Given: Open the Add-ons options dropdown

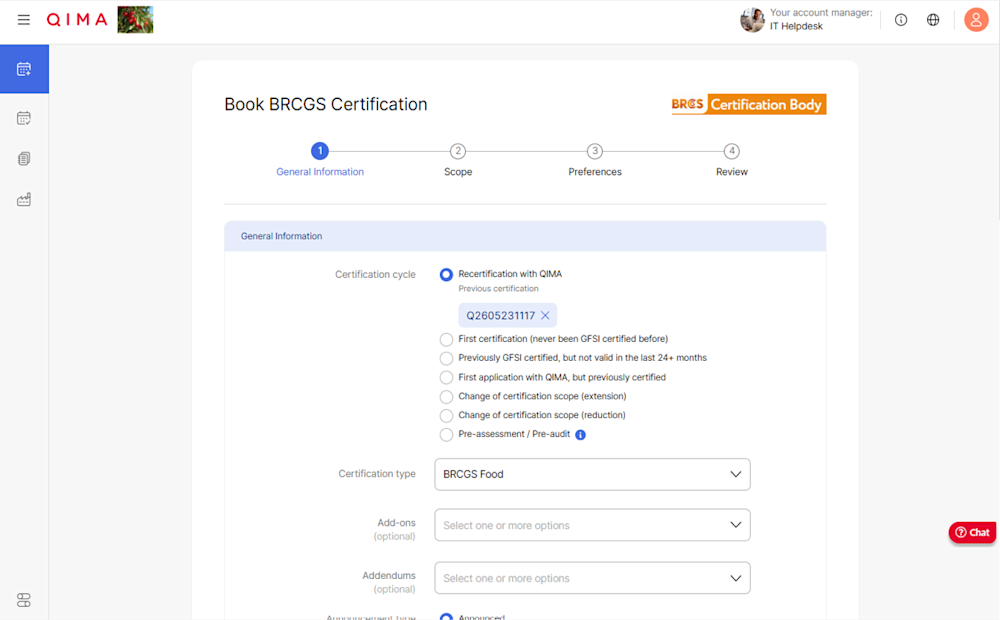Looking at the screenshot, I should (592, 526).
